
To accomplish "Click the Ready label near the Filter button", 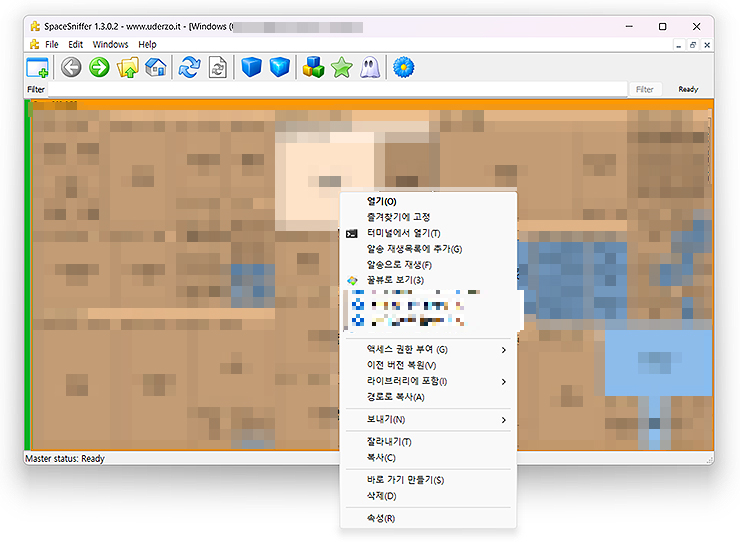I will coord(688,89).
